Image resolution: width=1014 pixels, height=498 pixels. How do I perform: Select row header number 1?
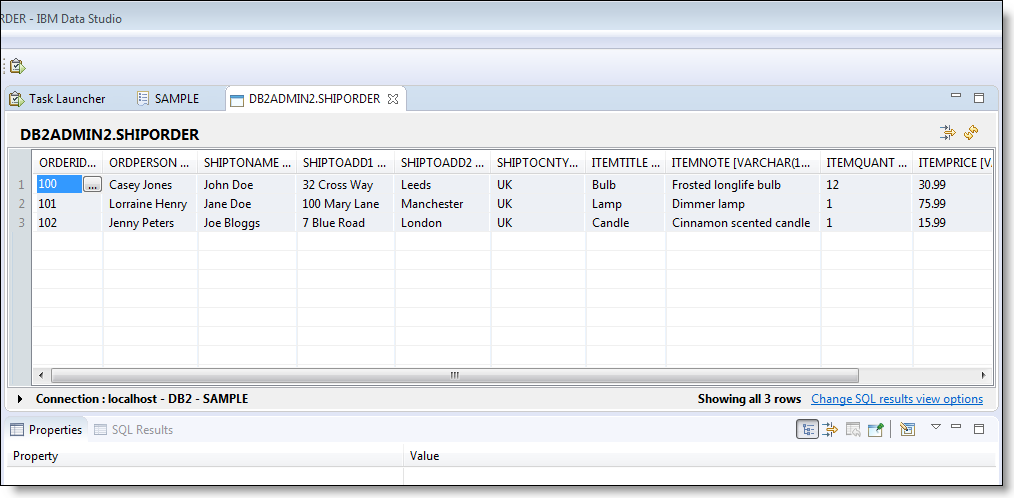coord(21,185)
